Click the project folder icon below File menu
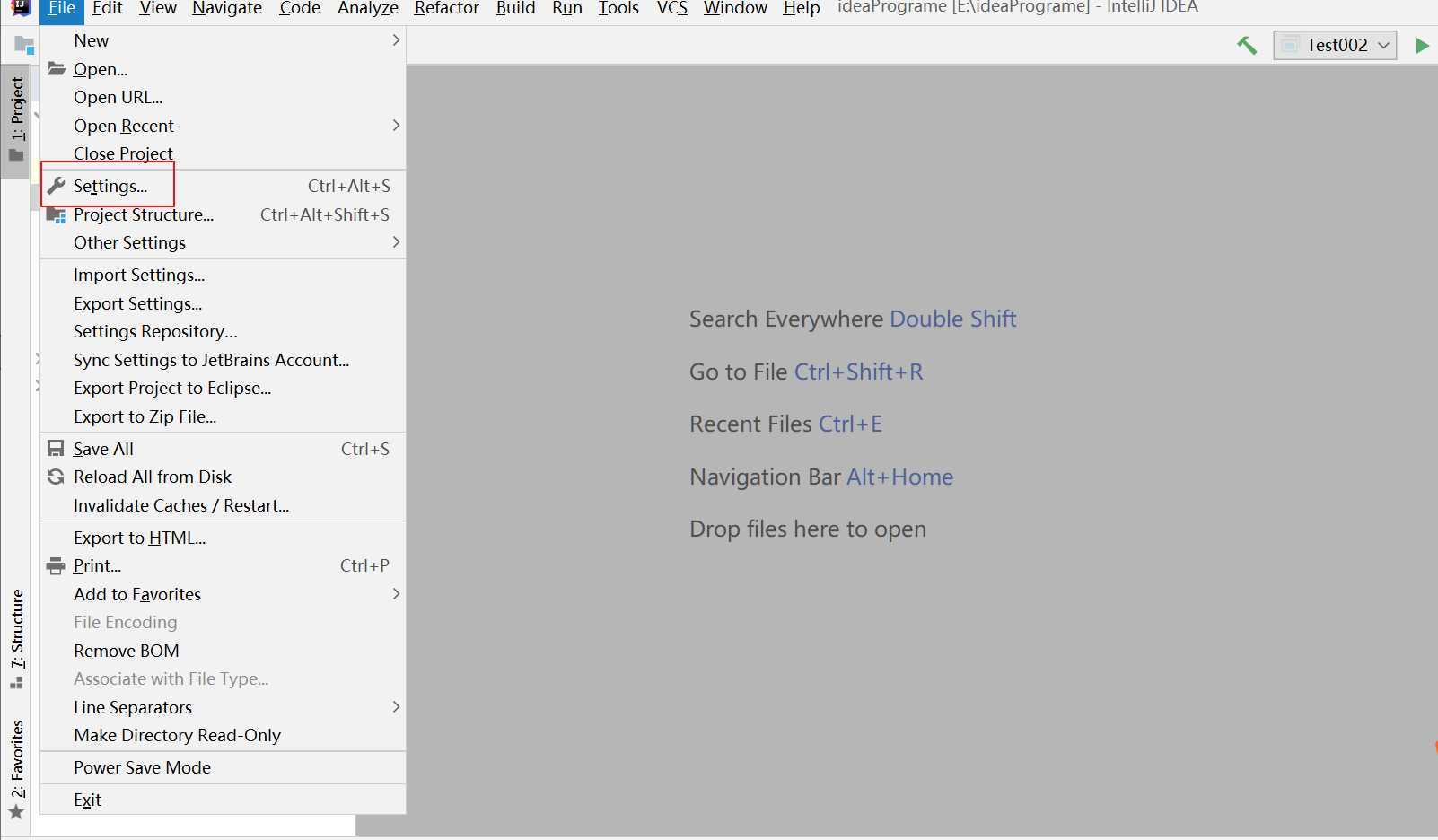Image resolution: width=1438 pixels, height=840 pixels. [x=24, y=45]
